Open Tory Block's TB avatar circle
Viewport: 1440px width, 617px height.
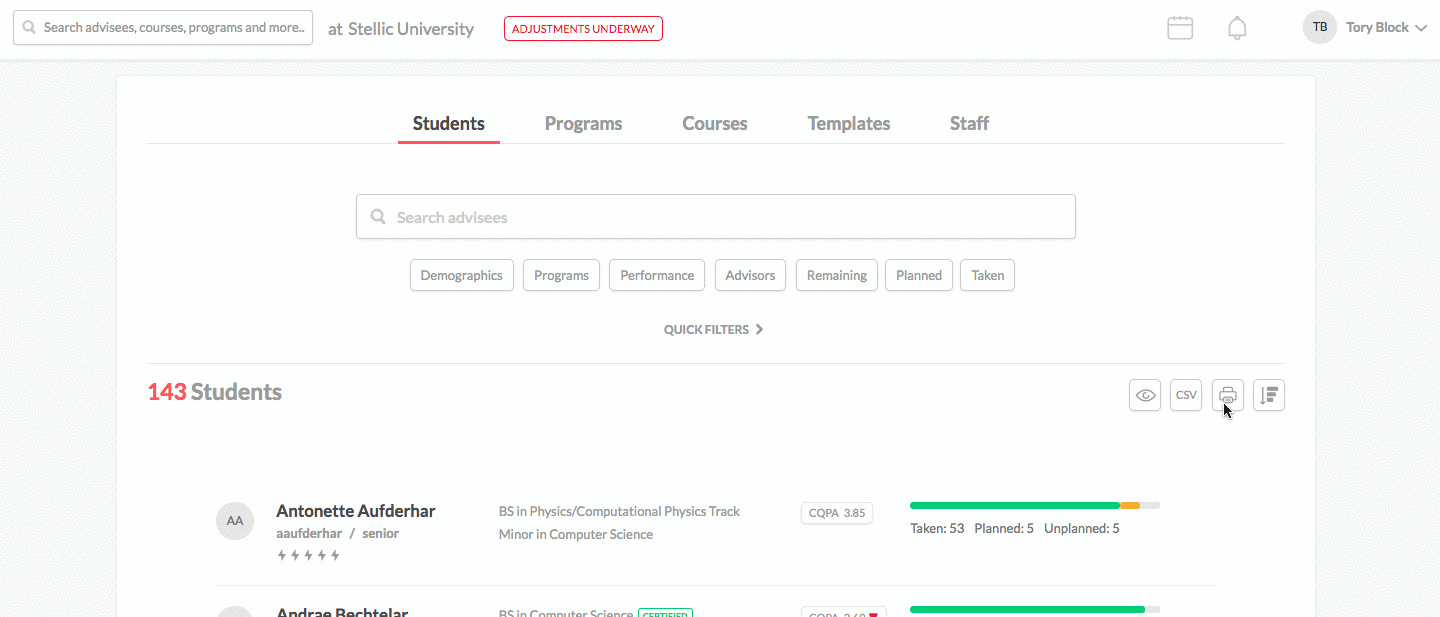(x=1319, y=27)
